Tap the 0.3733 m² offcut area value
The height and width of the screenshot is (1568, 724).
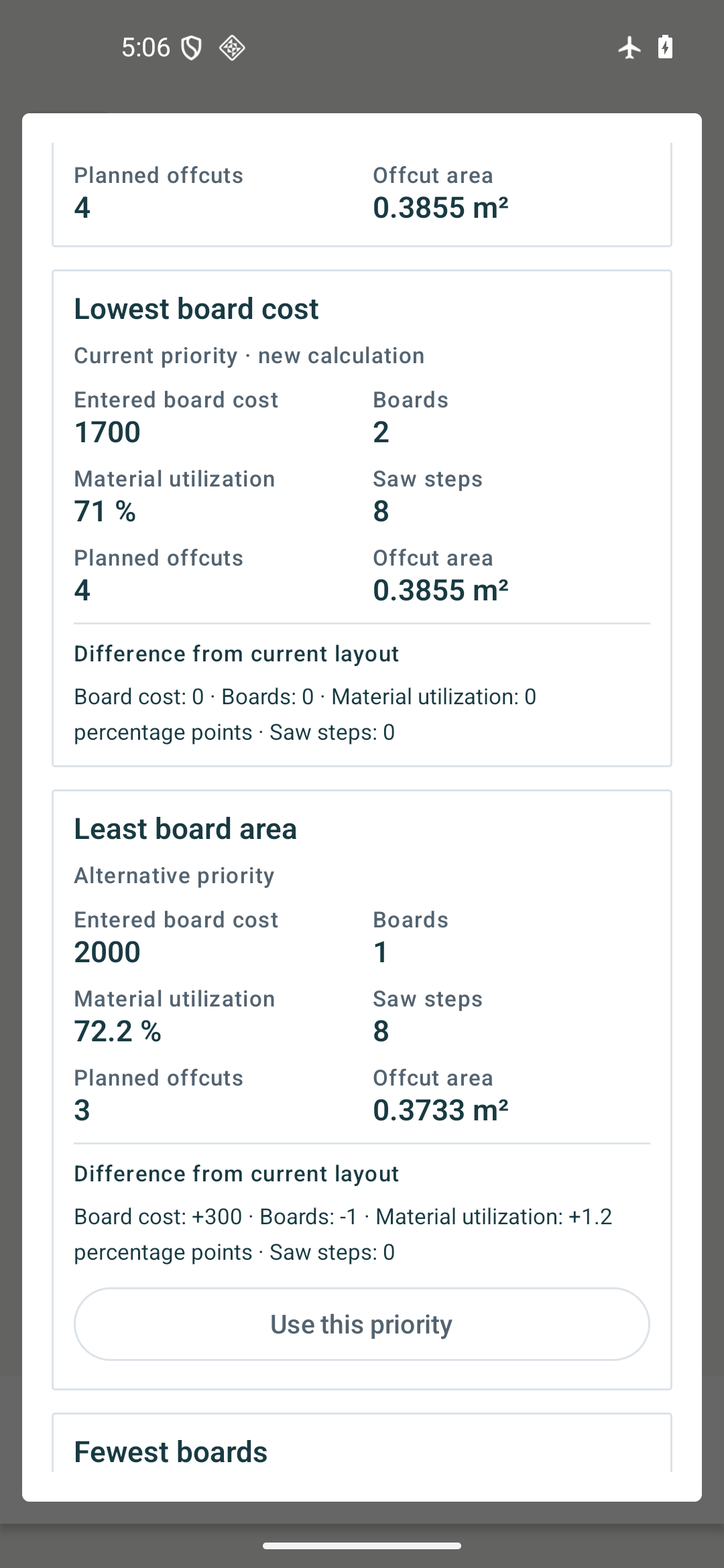(440, 1110)
